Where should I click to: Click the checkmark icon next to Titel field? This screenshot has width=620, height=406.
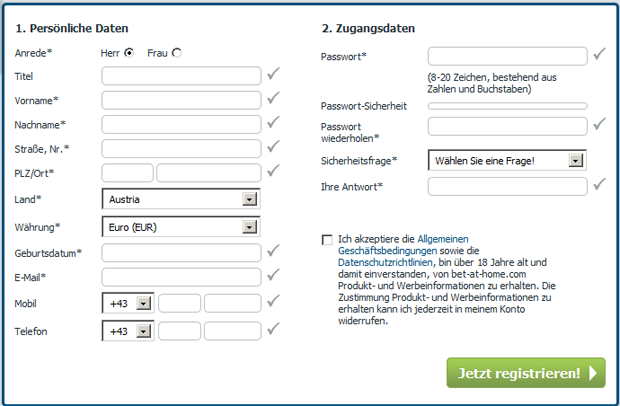tap(273, 74)
